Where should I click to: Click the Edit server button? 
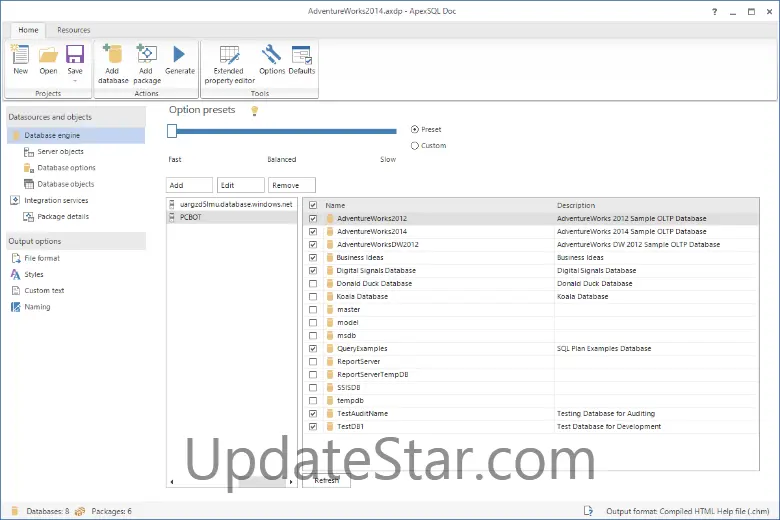[x=241, y=185]
